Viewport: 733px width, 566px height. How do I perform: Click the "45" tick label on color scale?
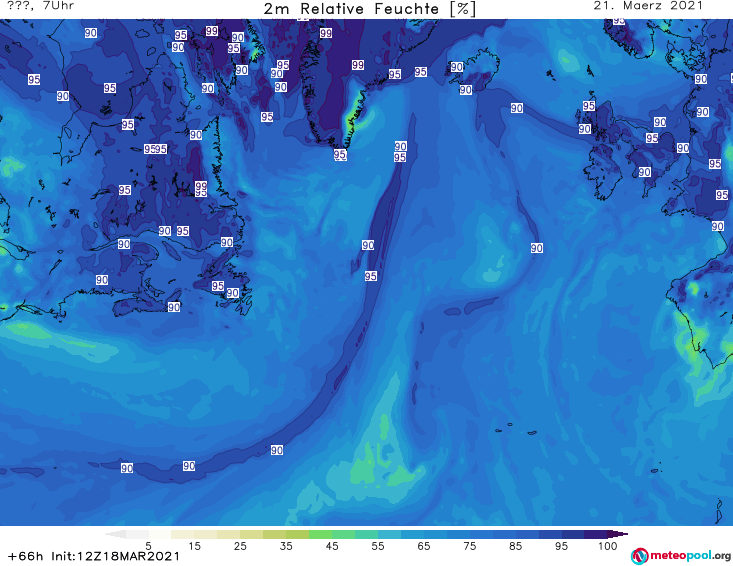click(x=332, y=546)
